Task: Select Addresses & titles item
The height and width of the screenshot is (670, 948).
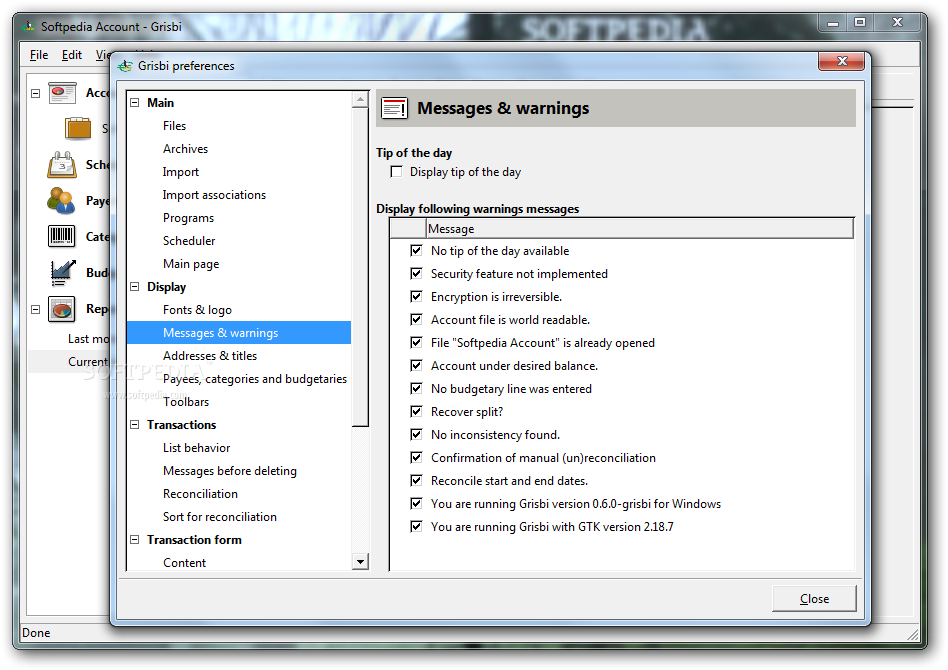Action: 210,356
